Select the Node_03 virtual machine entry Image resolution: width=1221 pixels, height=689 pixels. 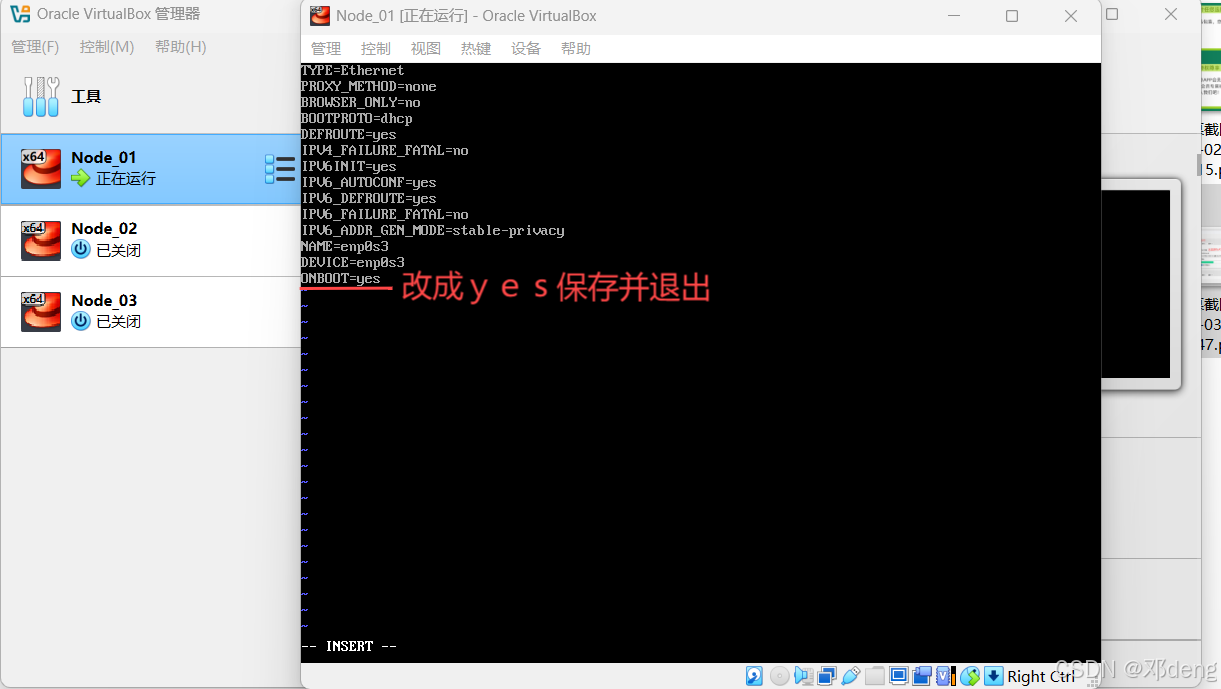tap(151, 312)
